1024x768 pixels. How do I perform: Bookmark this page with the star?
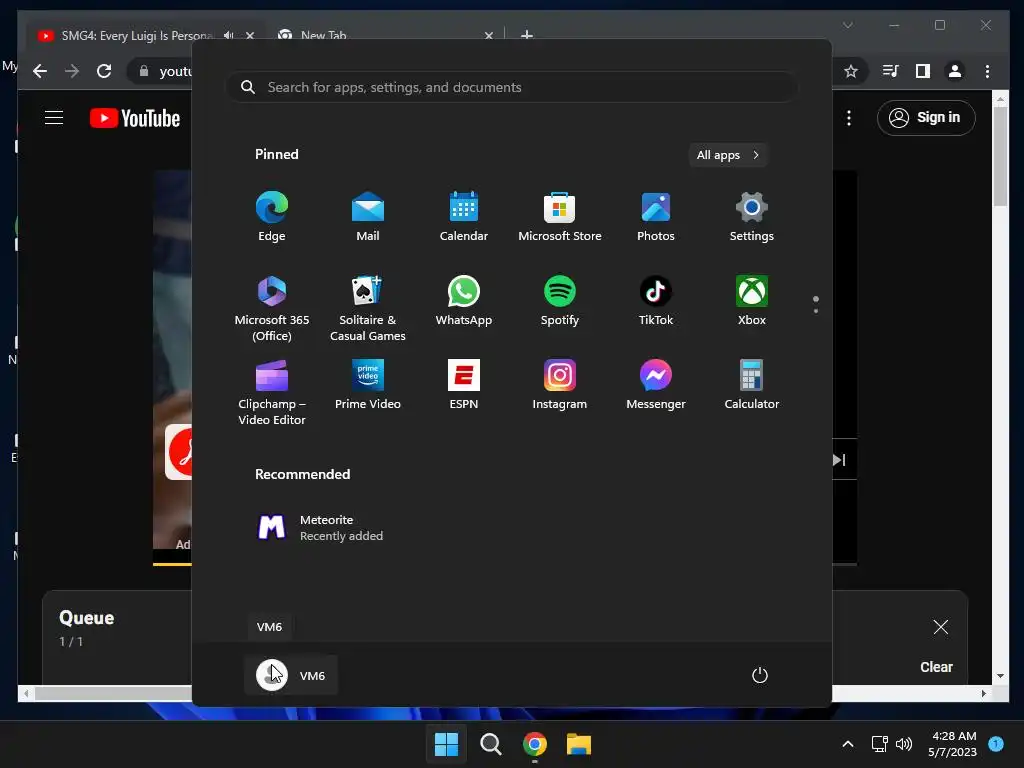850,71
